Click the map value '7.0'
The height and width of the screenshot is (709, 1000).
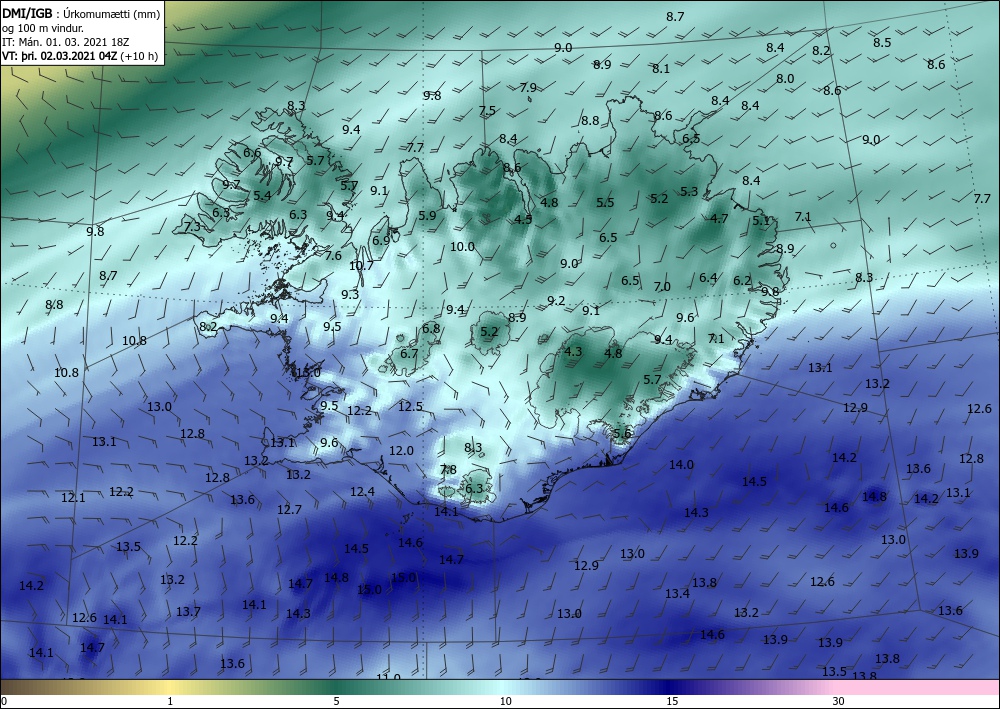pyautogui.click(x=662, y=287)
